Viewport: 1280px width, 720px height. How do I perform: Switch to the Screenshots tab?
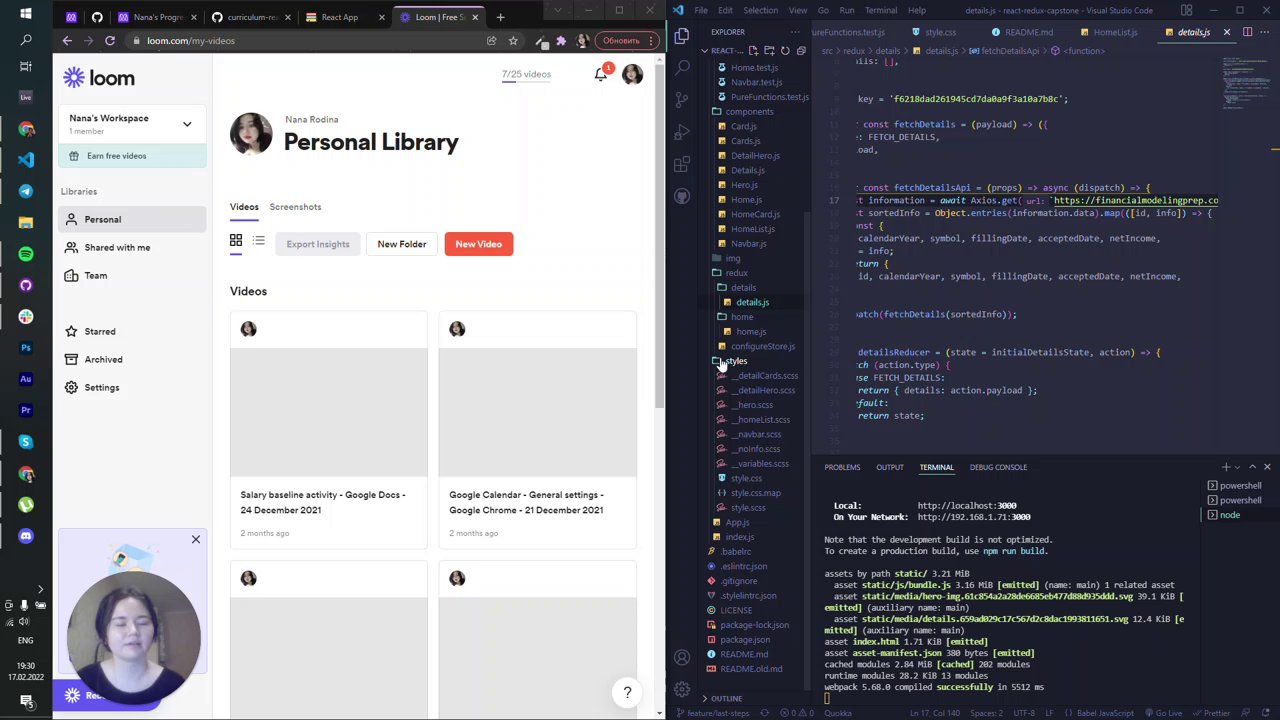(x=295, y=207)
